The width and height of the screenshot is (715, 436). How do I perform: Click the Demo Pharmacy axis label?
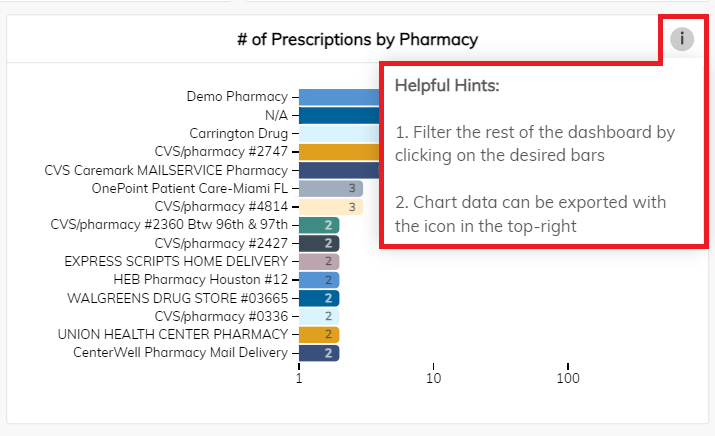[x=237, y=97]
